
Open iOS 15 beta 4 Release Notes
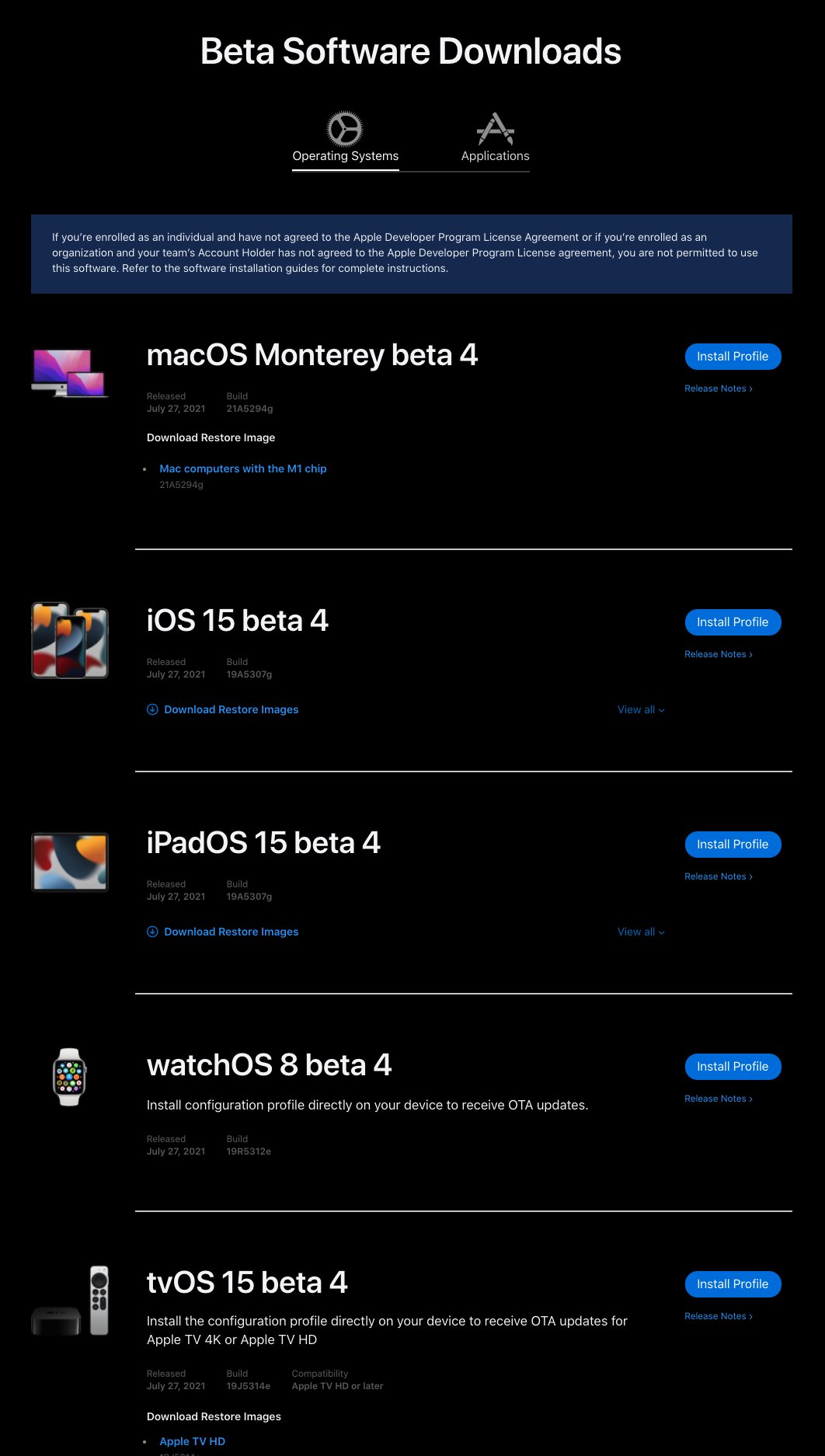coord(719,654)
